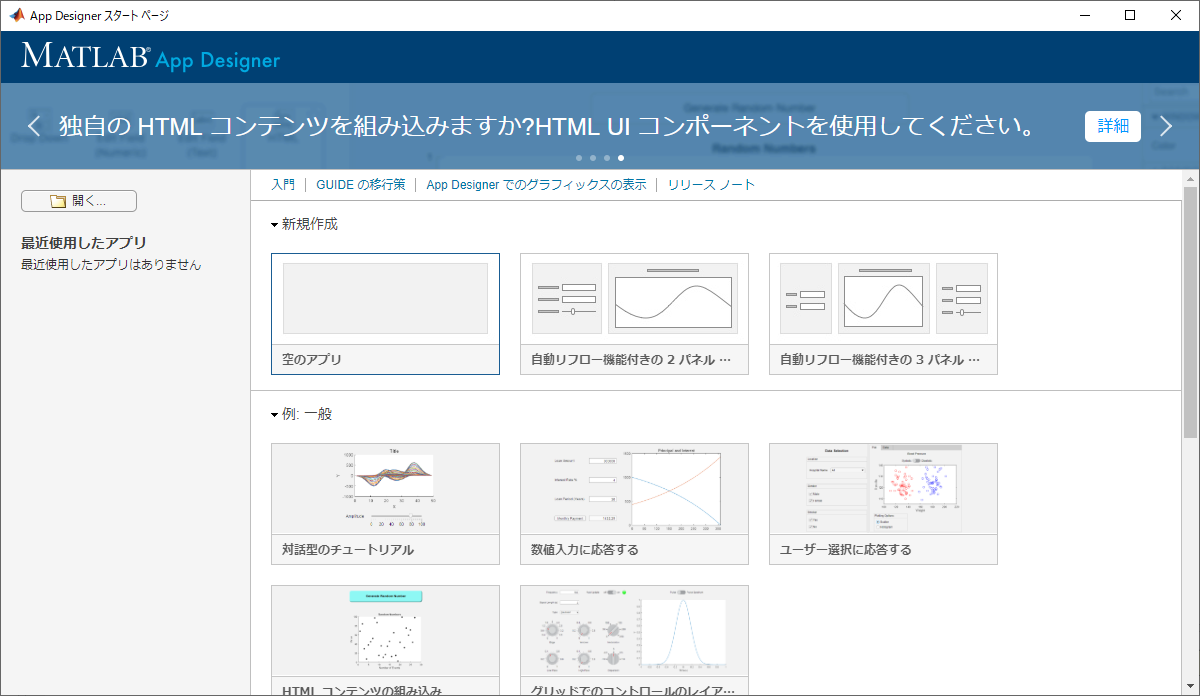Go to the previous banner announcement
Viewport: 1200px width, 696px height.
coord(34,126)
